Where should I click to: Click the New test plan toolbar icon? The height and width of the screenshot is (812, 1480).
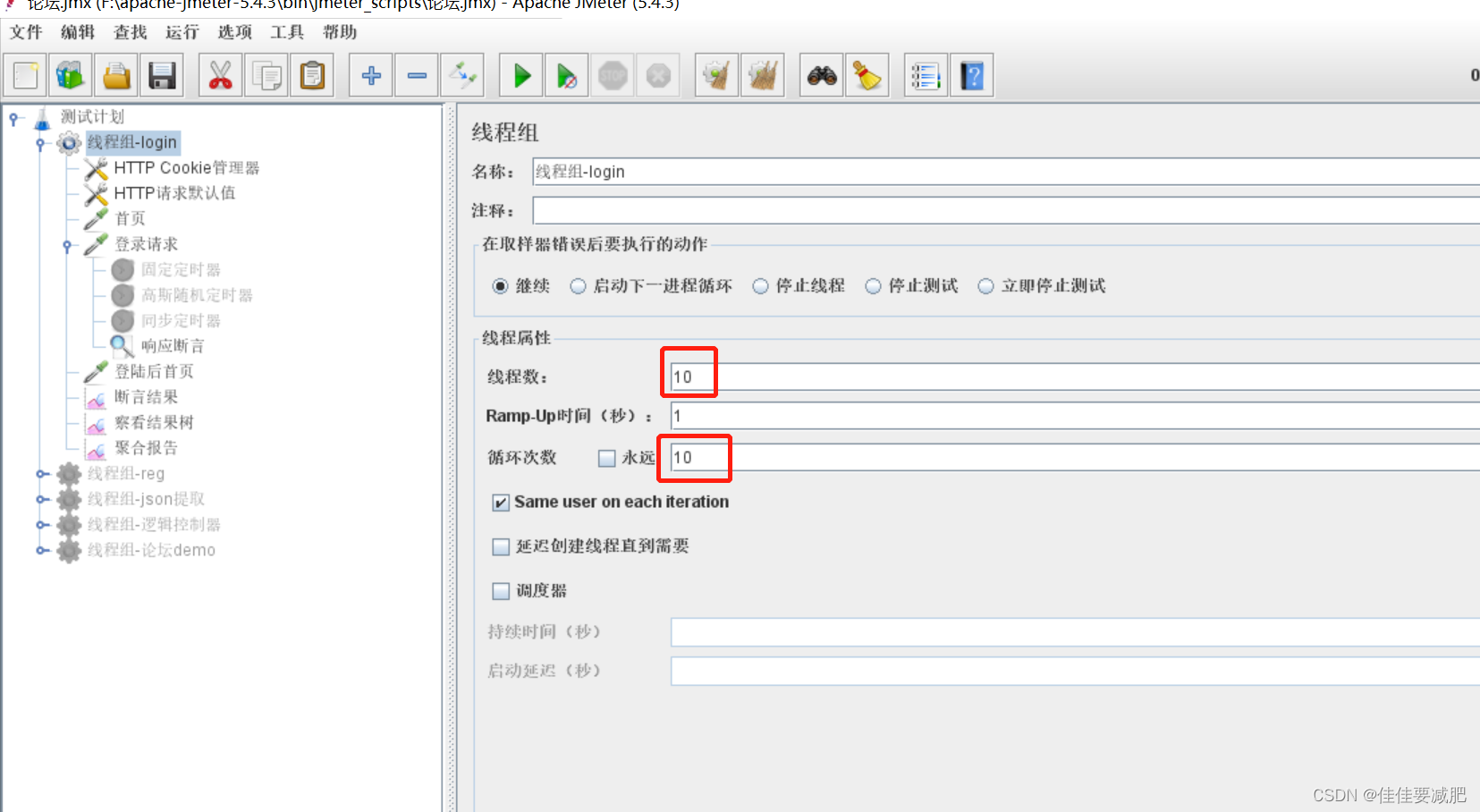pos(26,76)
